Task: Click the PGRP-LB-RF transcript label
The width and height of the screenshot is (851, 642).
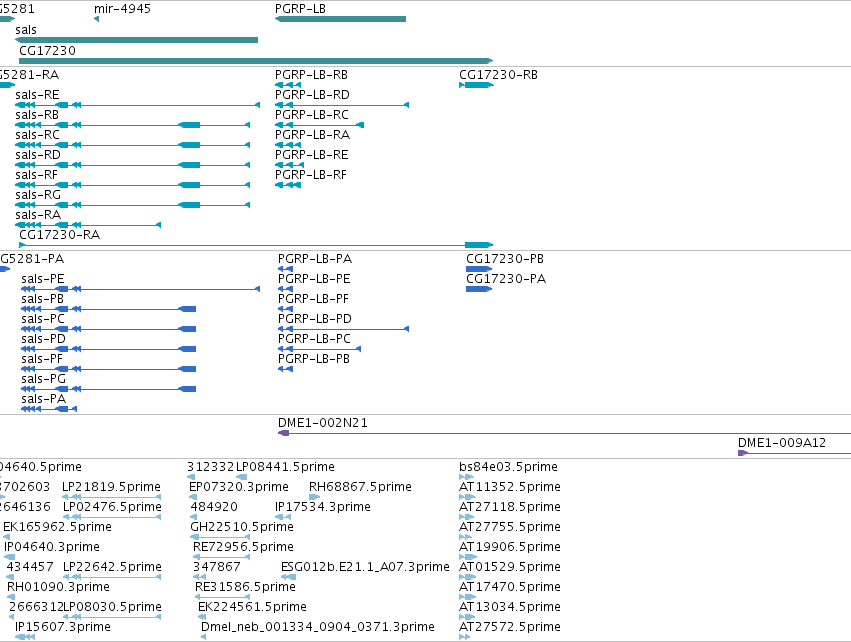Action: [x=311, y=175]
